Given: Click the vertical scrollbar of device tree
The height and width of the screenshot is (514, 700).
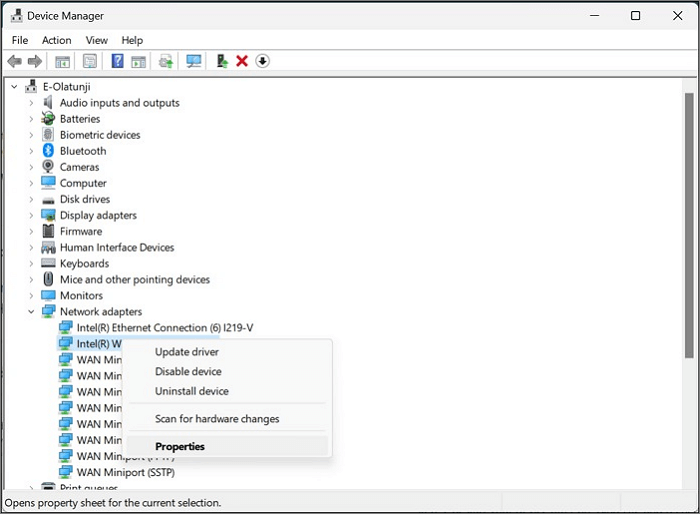Looking at the screenshot, I should [688, 220].
